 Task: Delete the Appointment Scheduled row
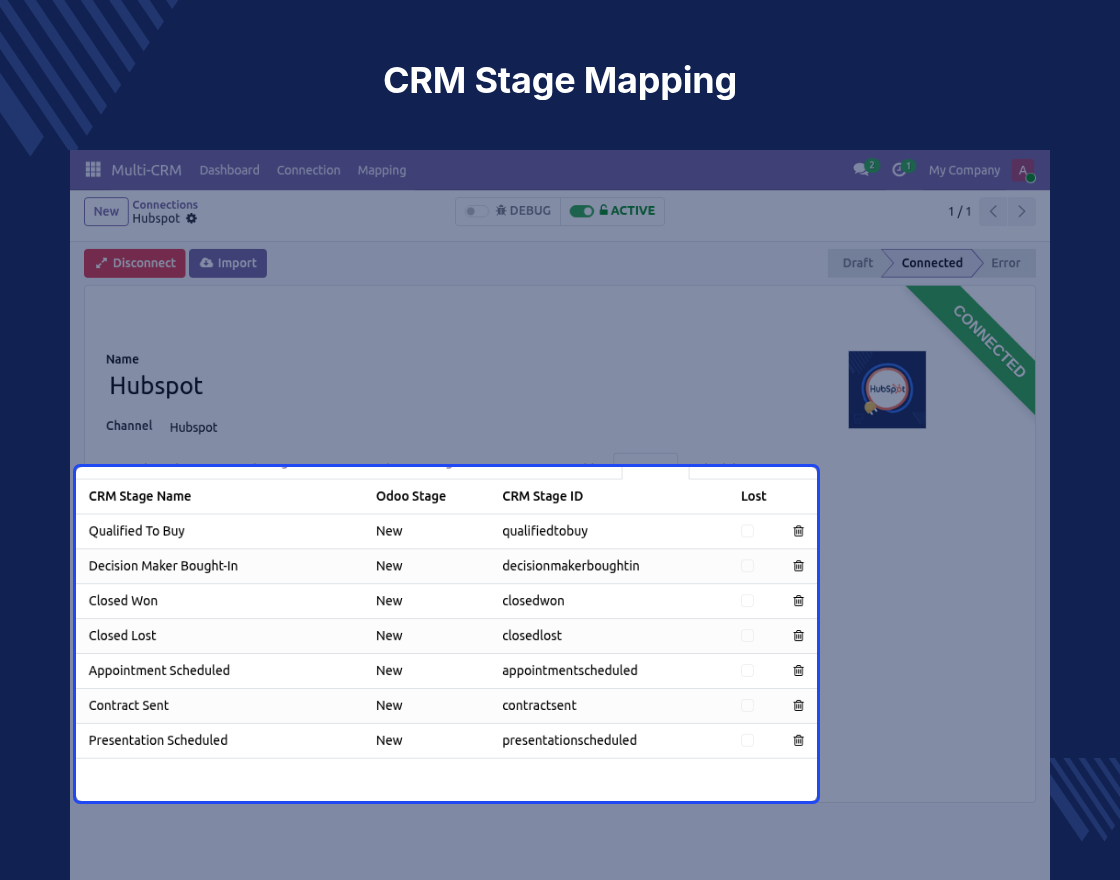[x=799, y=671]
